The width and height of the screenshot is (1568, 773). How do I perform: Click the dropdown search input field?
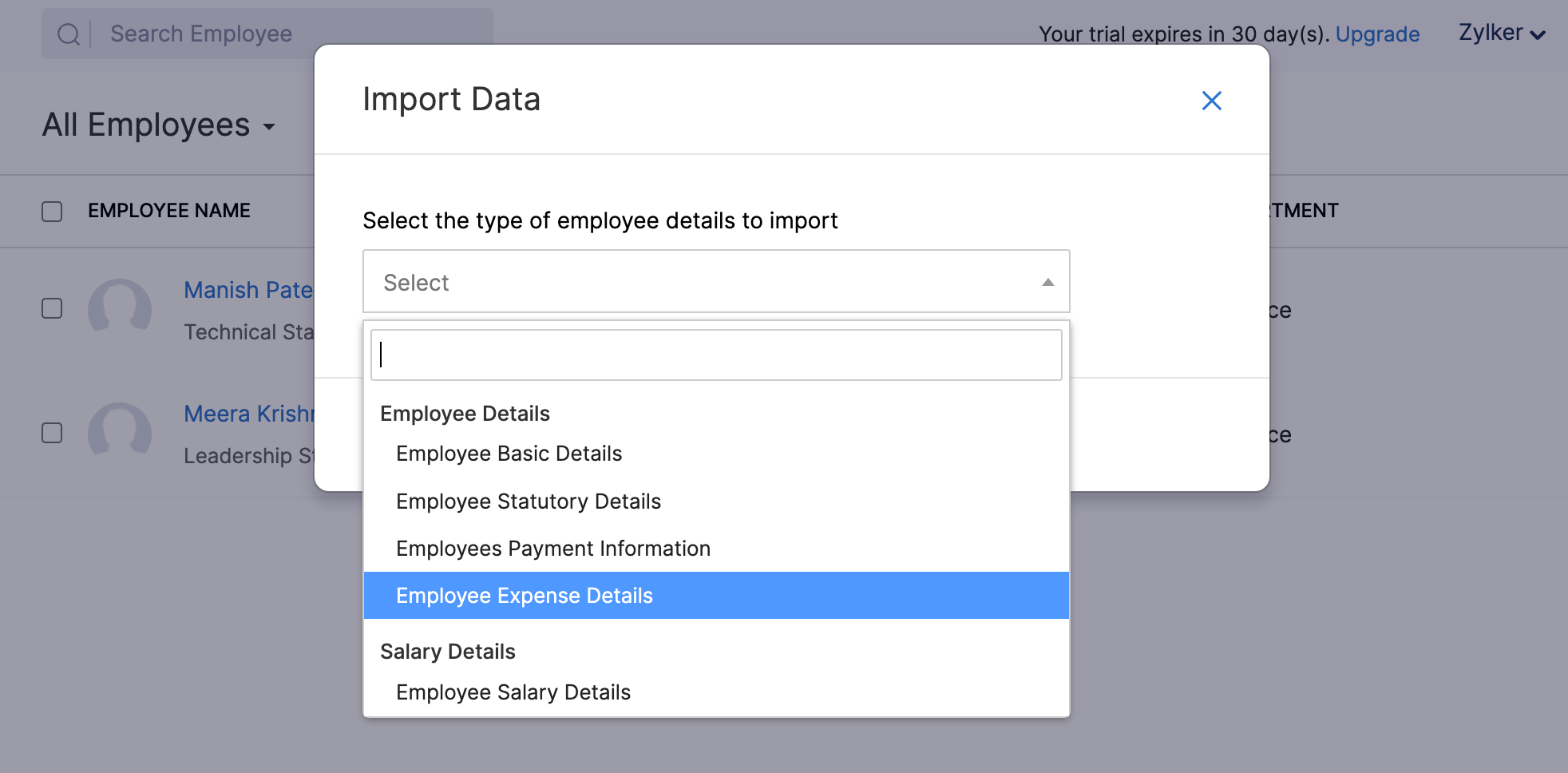click(715, 355)
